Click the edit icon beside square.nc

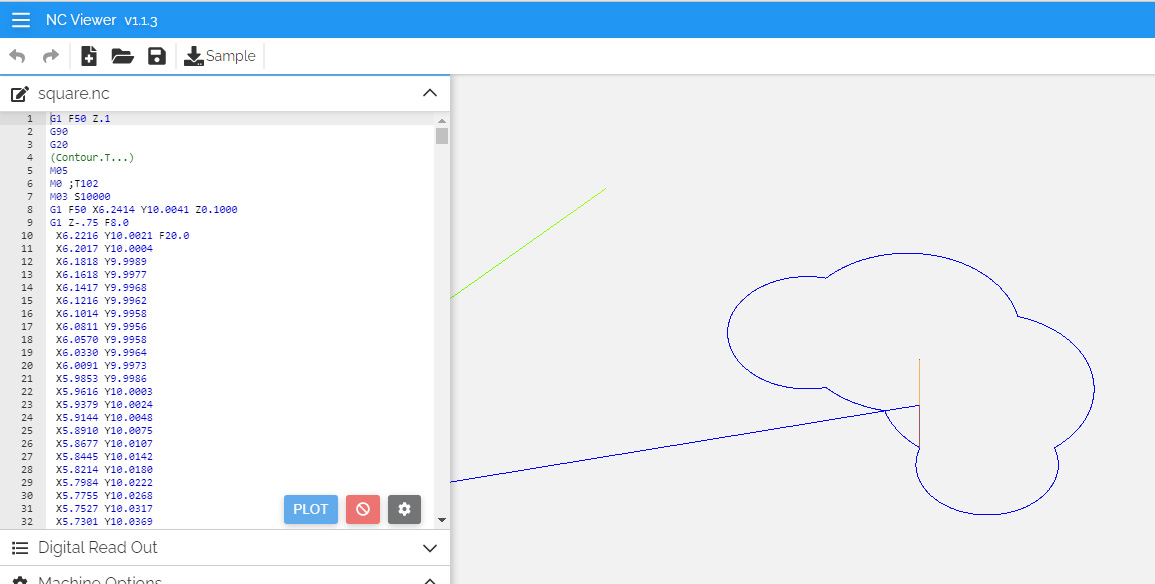coord(20,94)
